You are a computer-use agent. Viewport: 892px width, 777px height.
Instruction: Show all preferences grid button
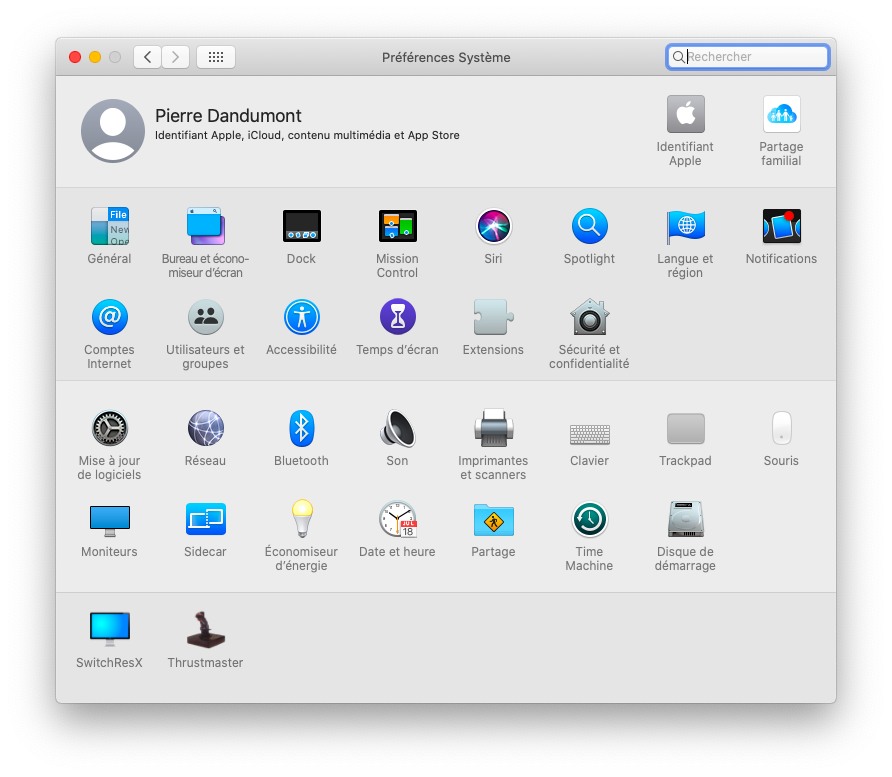pyautogui.click(x=216, y=57)
